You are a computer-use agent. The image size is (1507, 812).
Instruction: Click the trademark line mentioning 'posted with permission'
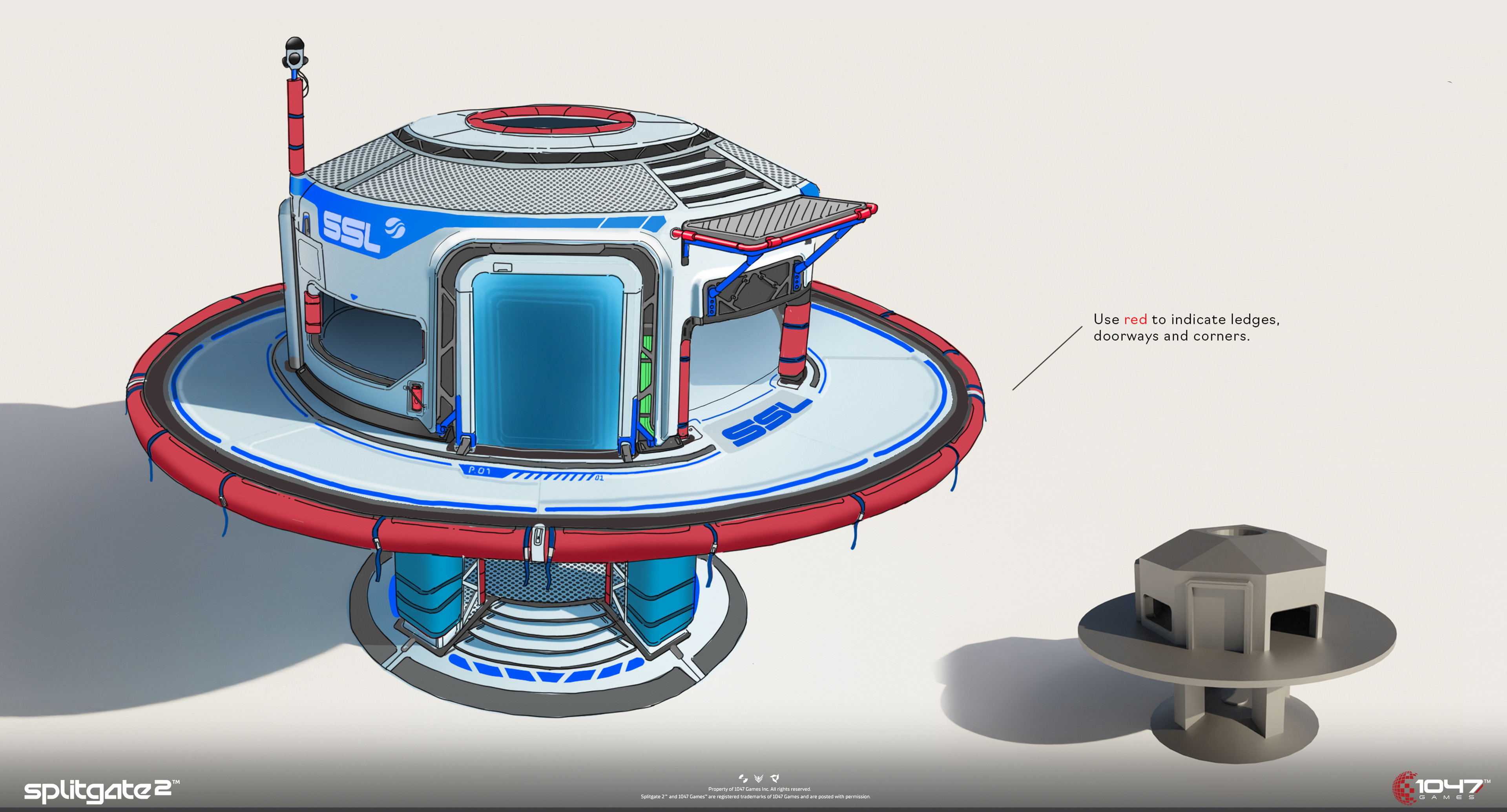click(x=755, y=796)
